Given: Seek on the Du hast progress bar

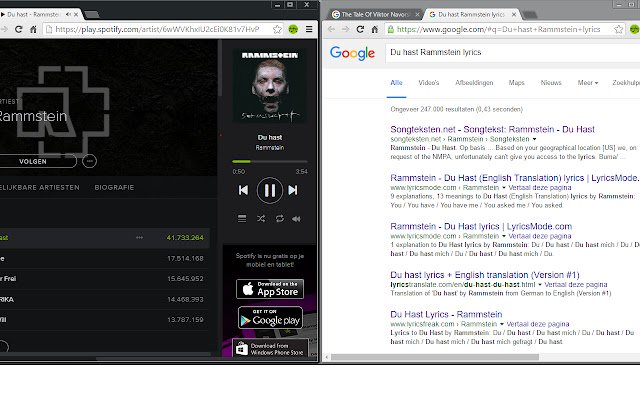Looking at the screenshot, I should tap(269, 162).
